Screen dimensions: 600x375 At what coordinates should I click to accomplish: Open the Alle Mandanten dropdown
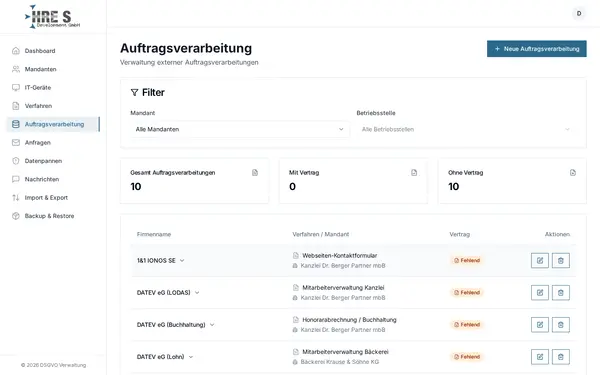click(240, 129)
